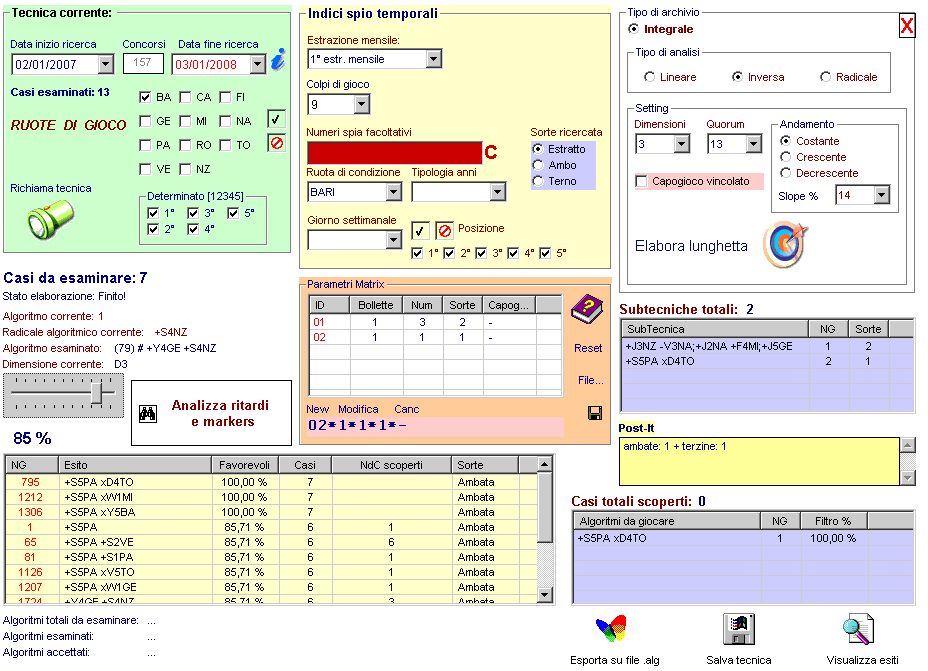
Task: Click the target icon for Elabora lunghetta
Action: coord(785,245)
